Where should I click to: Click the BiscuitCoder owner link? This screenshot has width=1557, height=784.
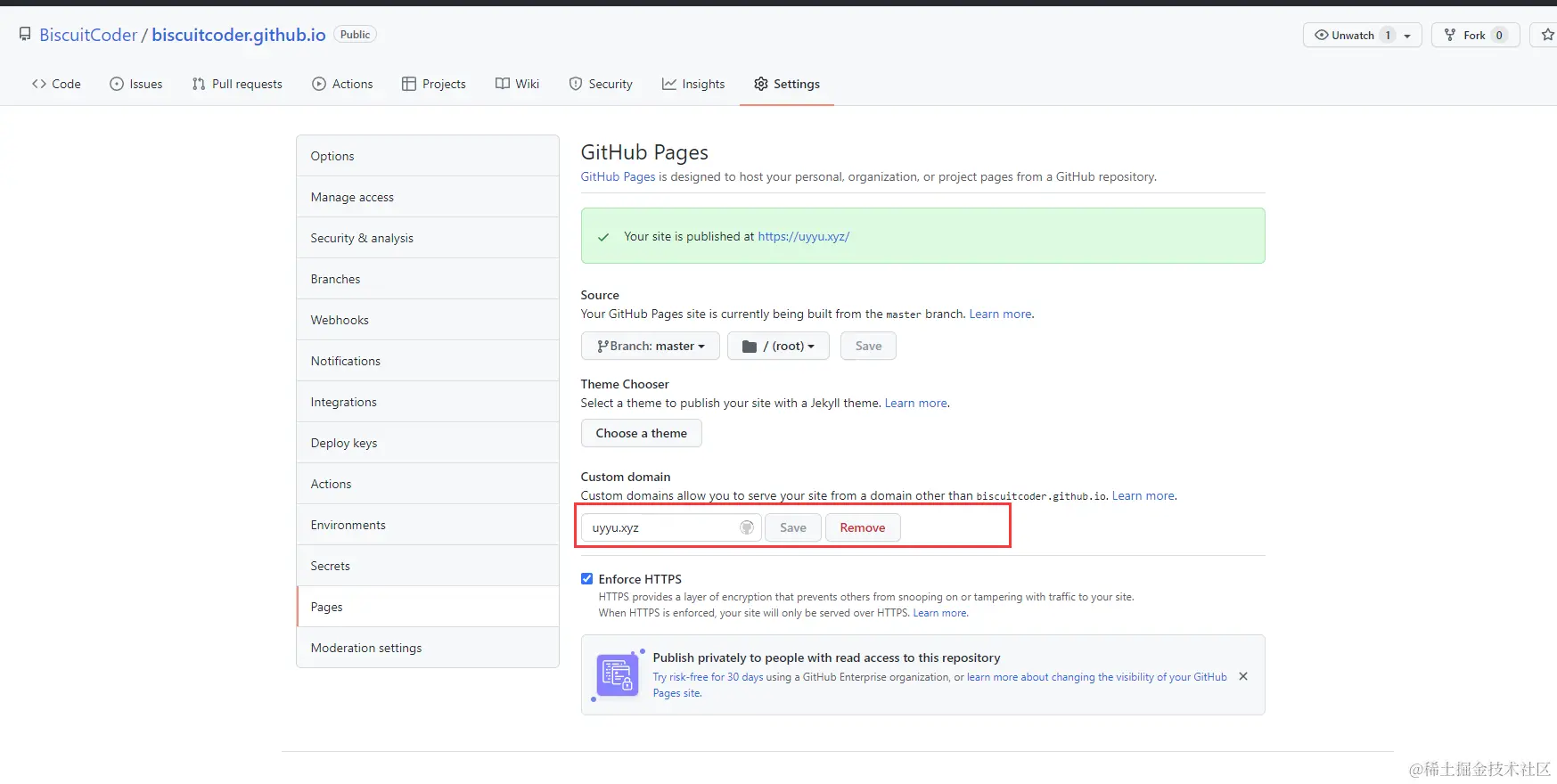(88, 35)
